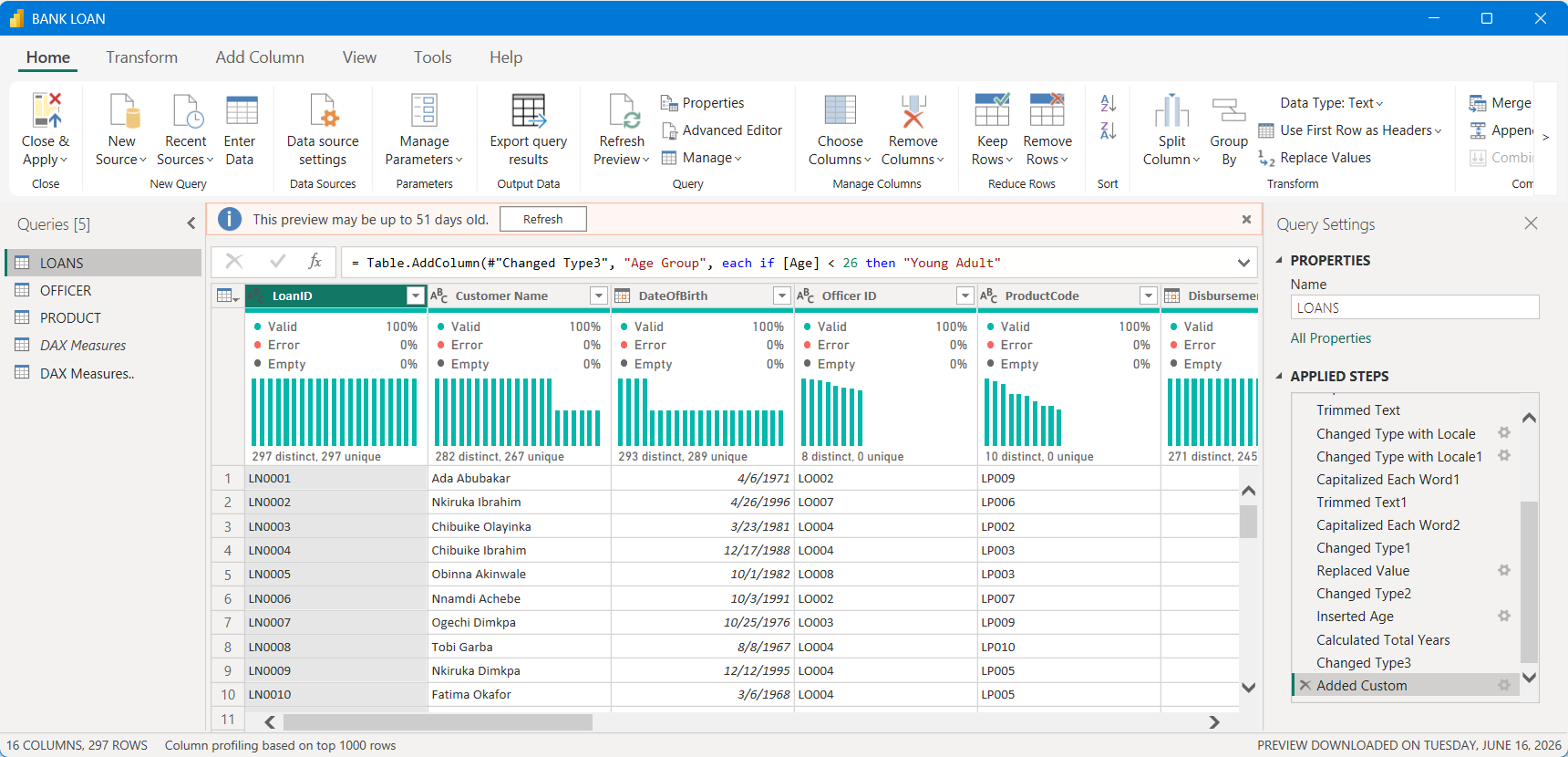Collapse the APPLIED STEPS section
This screenshot has height=757, width=1568.
point(1279,376)
